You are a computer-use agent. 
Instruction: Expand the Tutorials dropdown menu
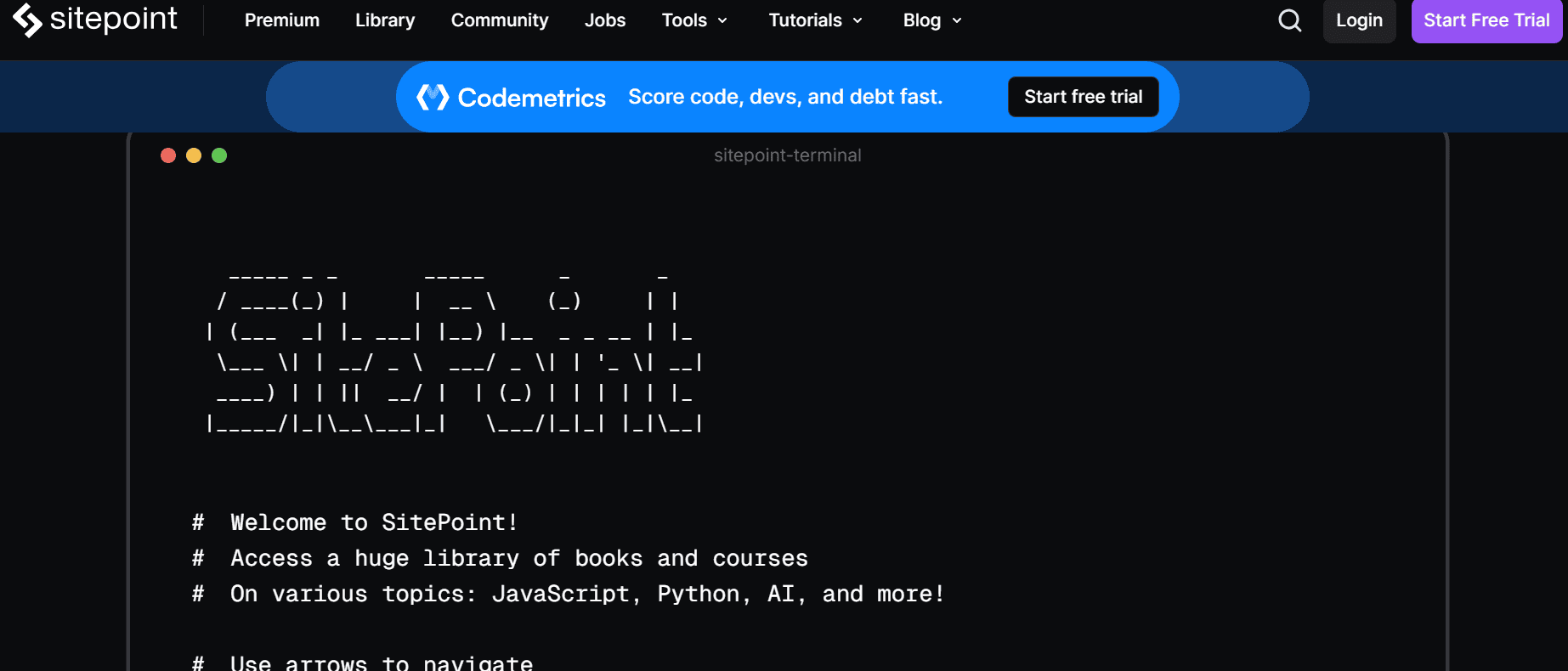(815, 20)
